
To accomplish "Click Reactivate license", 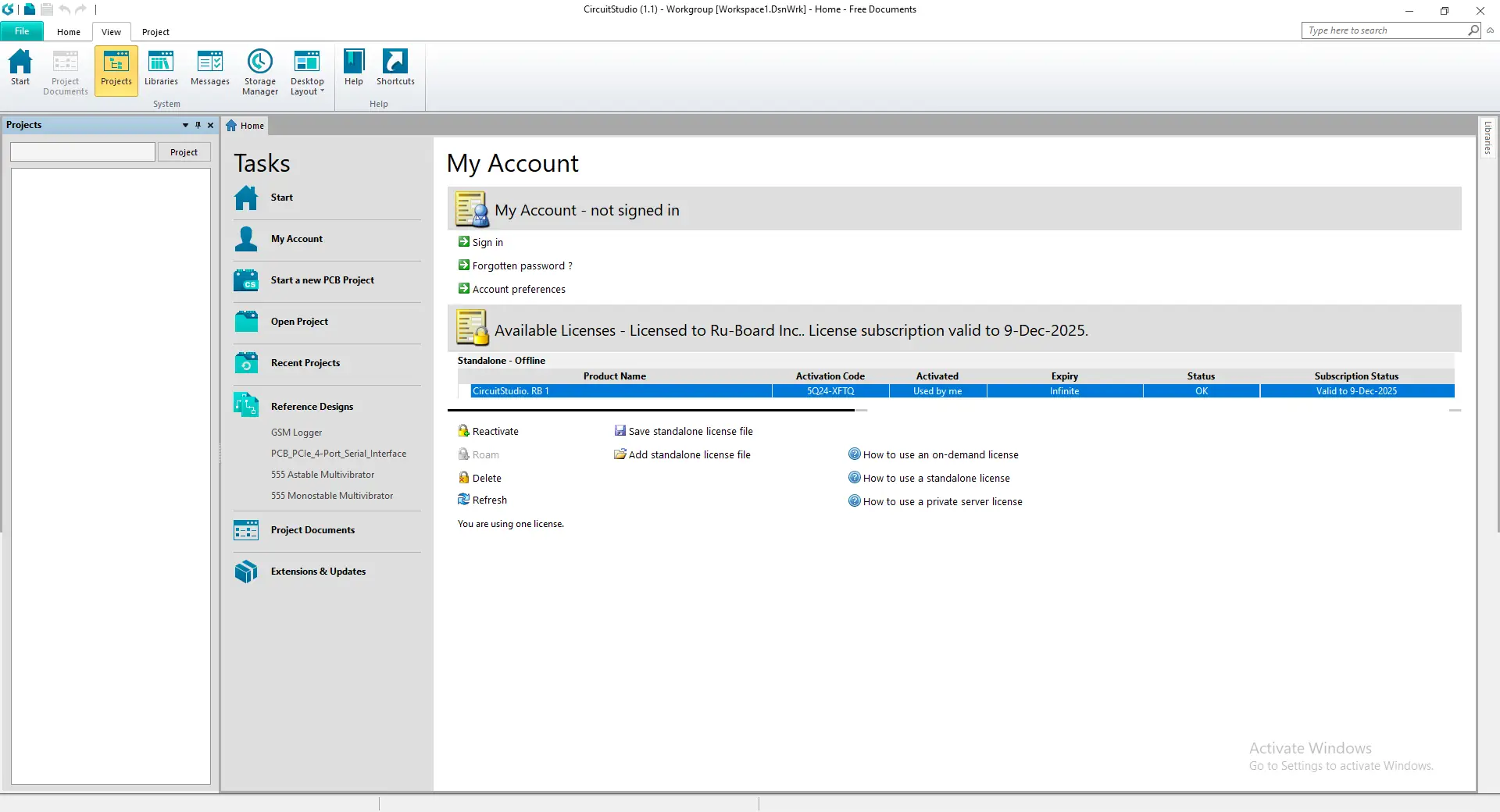I will tap(488, 432).
